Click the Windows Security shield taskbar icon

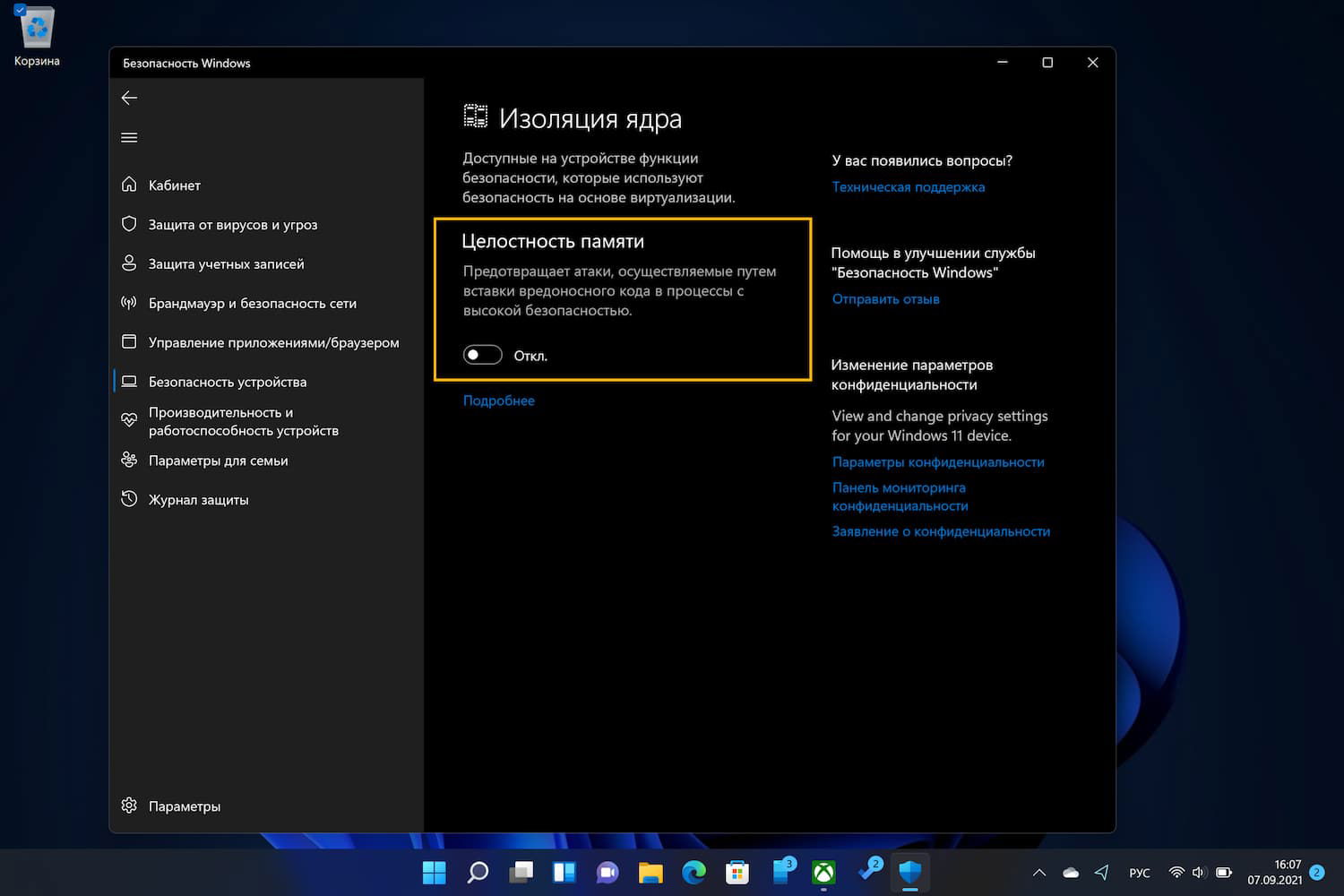910,872
